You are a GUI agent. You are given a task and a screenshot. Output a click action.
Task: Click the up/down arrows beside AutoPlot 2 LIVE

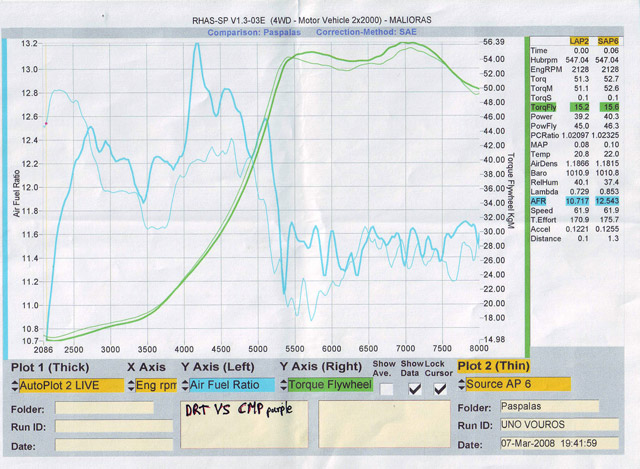[15, 386]
